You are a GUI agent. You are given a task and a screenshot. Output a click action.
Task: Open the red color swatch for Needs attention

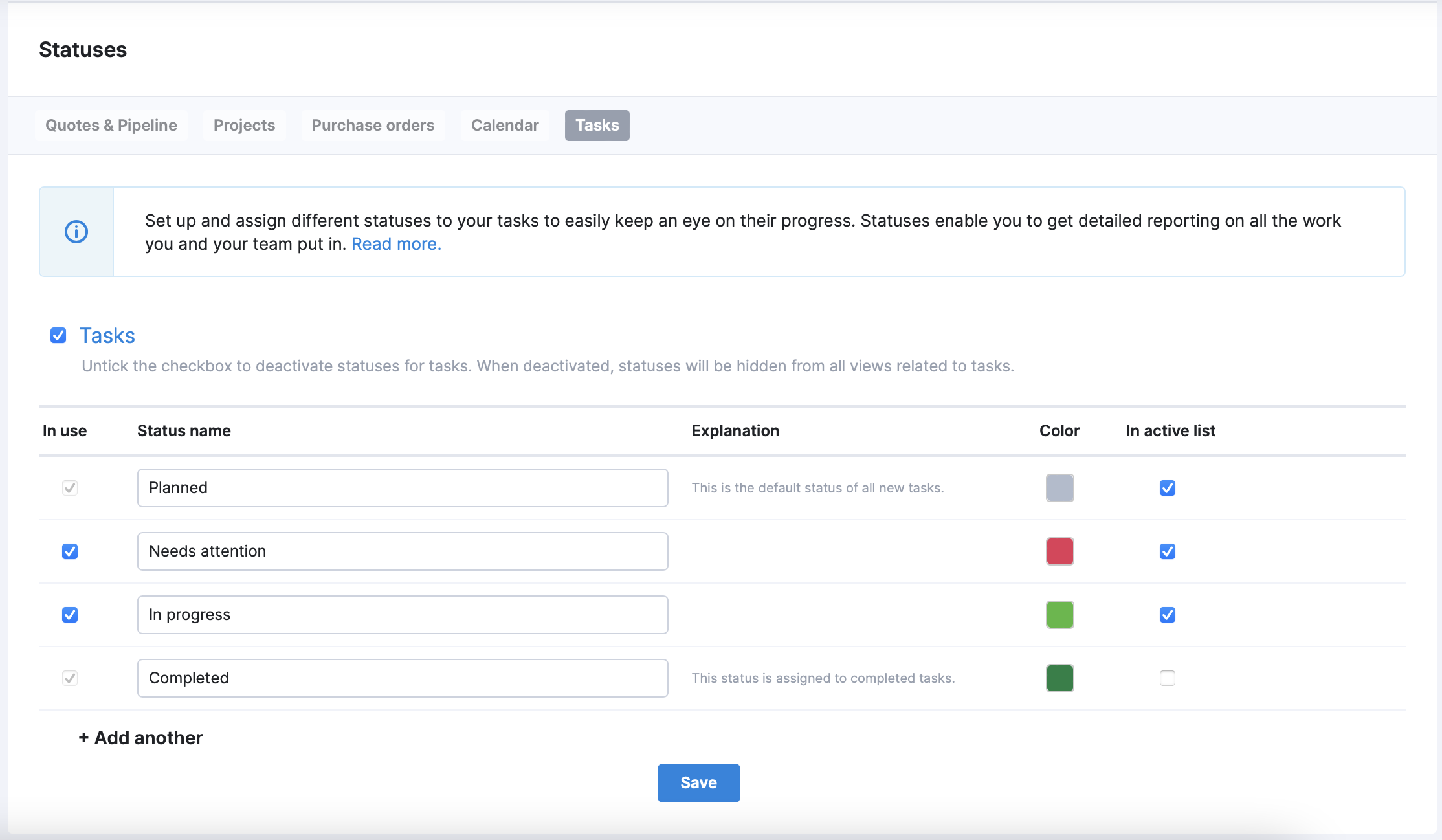tap(1059, 551)
